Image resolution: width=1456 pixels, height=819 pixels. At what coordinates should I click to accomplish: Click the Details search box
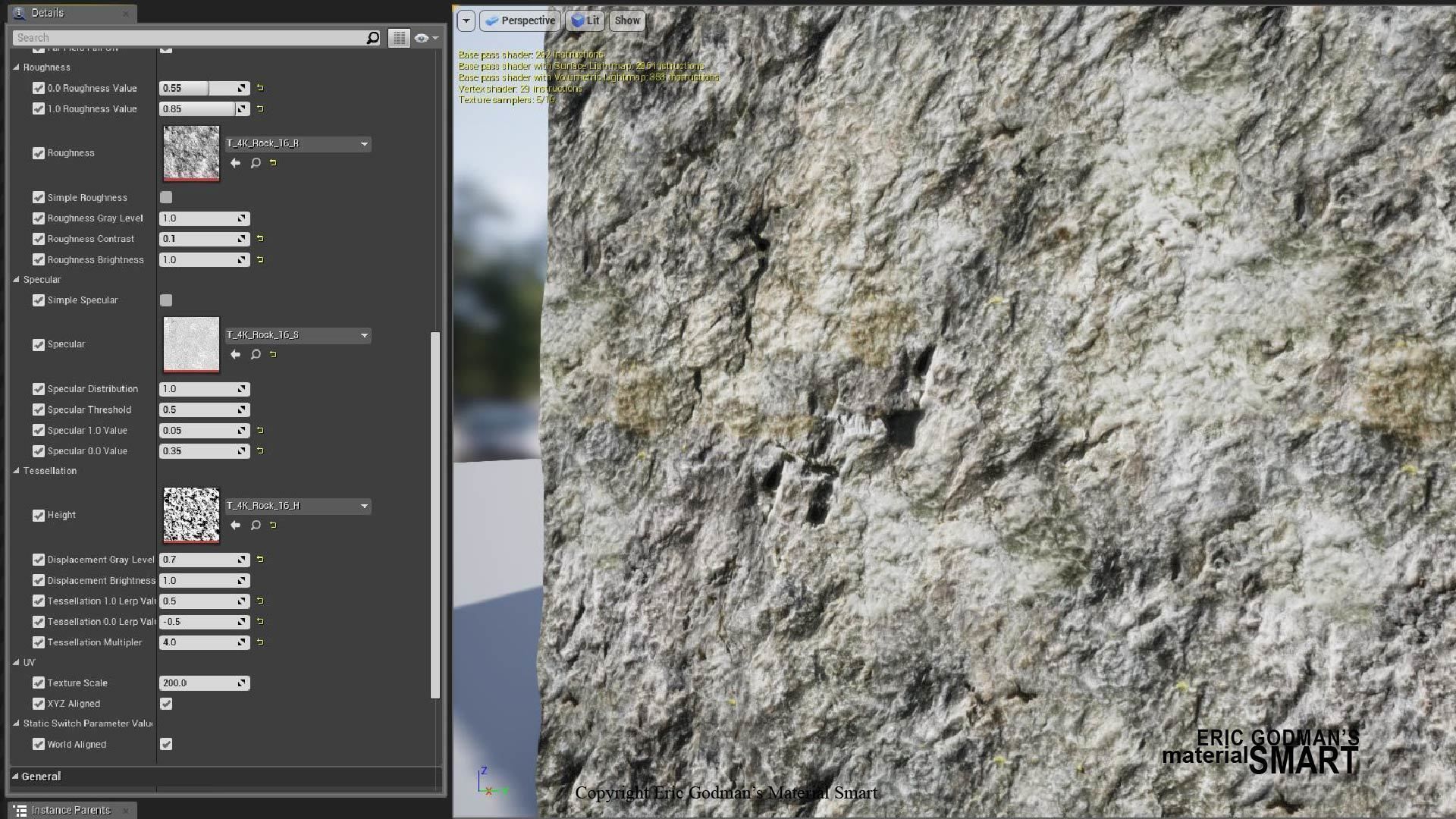click(196, 38)
